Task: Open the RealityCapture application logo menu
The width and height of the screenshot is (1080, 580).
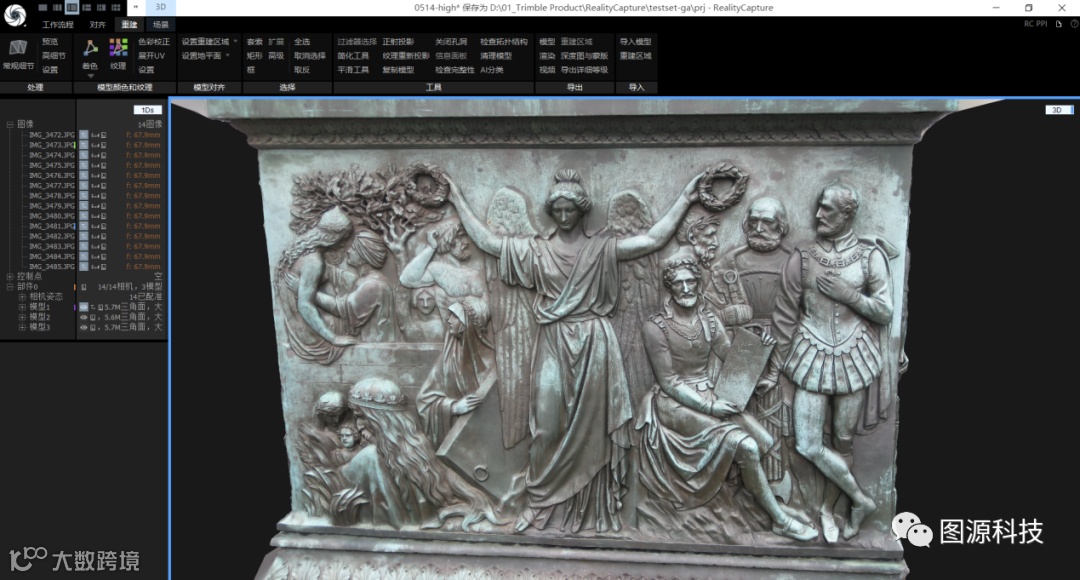Action: 14,14
